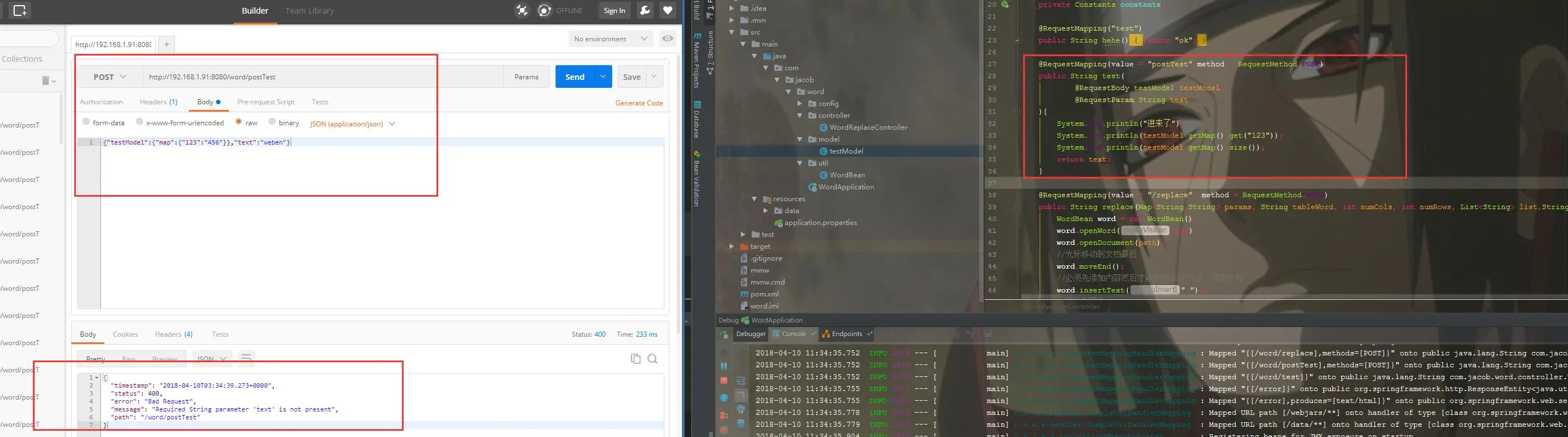
Task: Toggle line wrap in response viewer
Action: (246, 357)
